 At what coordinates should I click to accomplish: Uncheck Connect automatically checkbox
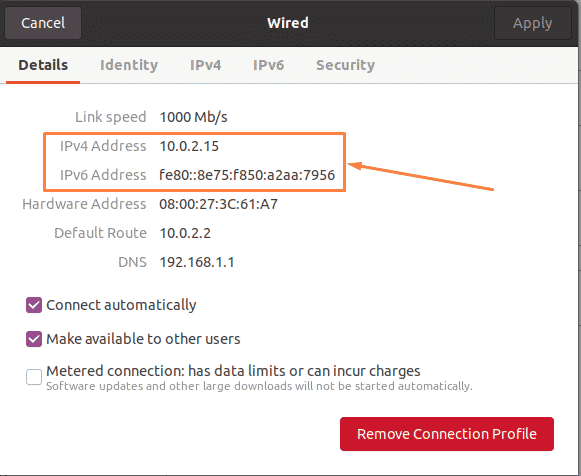point(34,305)
